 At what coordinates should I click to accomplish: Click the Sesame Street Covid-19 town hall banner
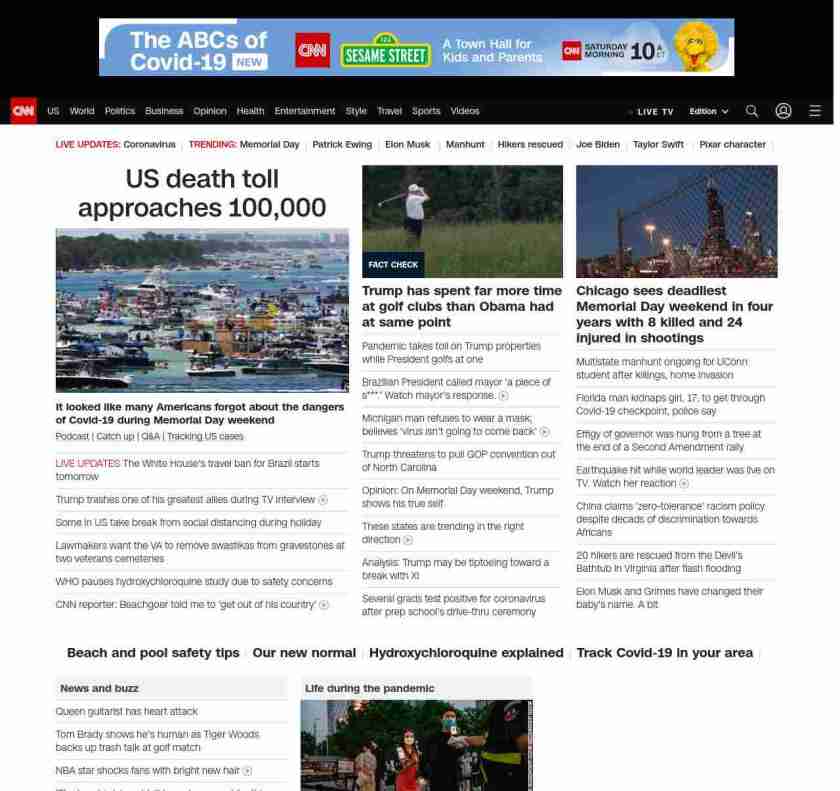pyautogui.click(x=416, y=47)
